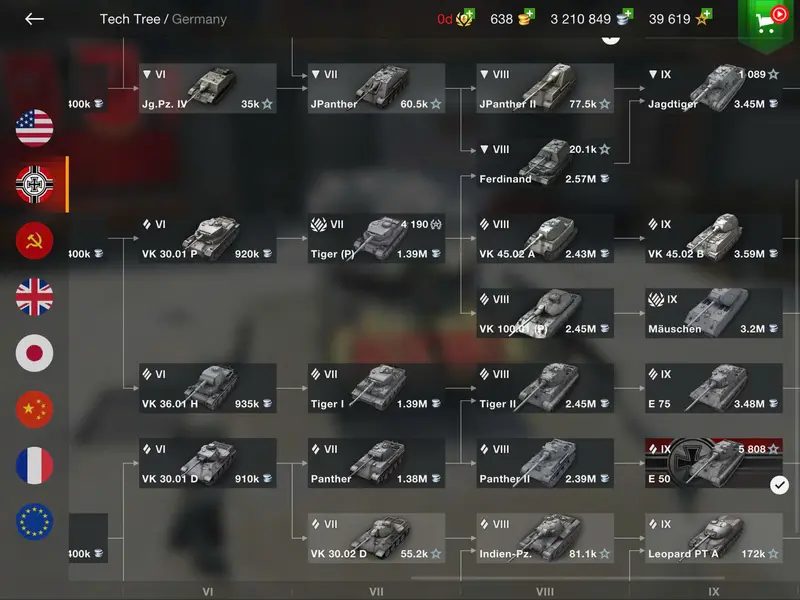Select the Japan flag icon

(34, 353)
